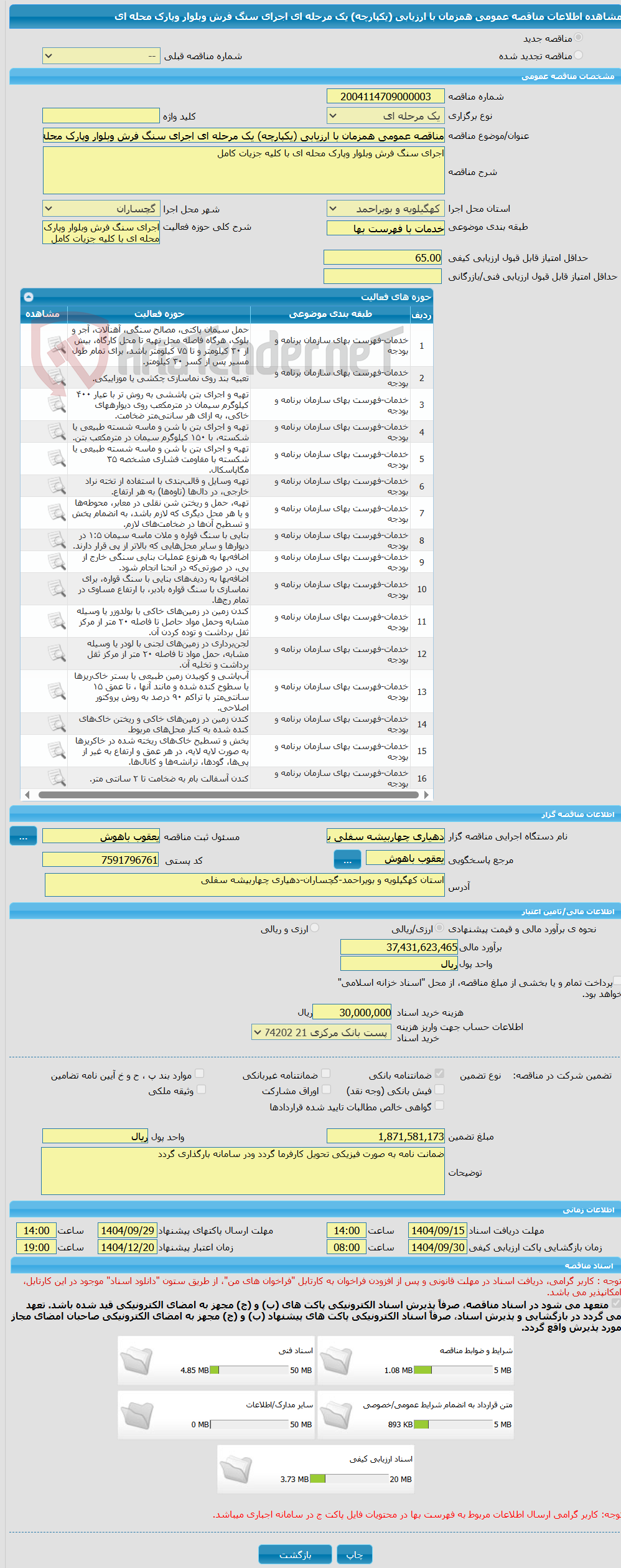Click مشاهده column header
The width and height of the screenshot is (621, 1568).
(x=42, y=314)
